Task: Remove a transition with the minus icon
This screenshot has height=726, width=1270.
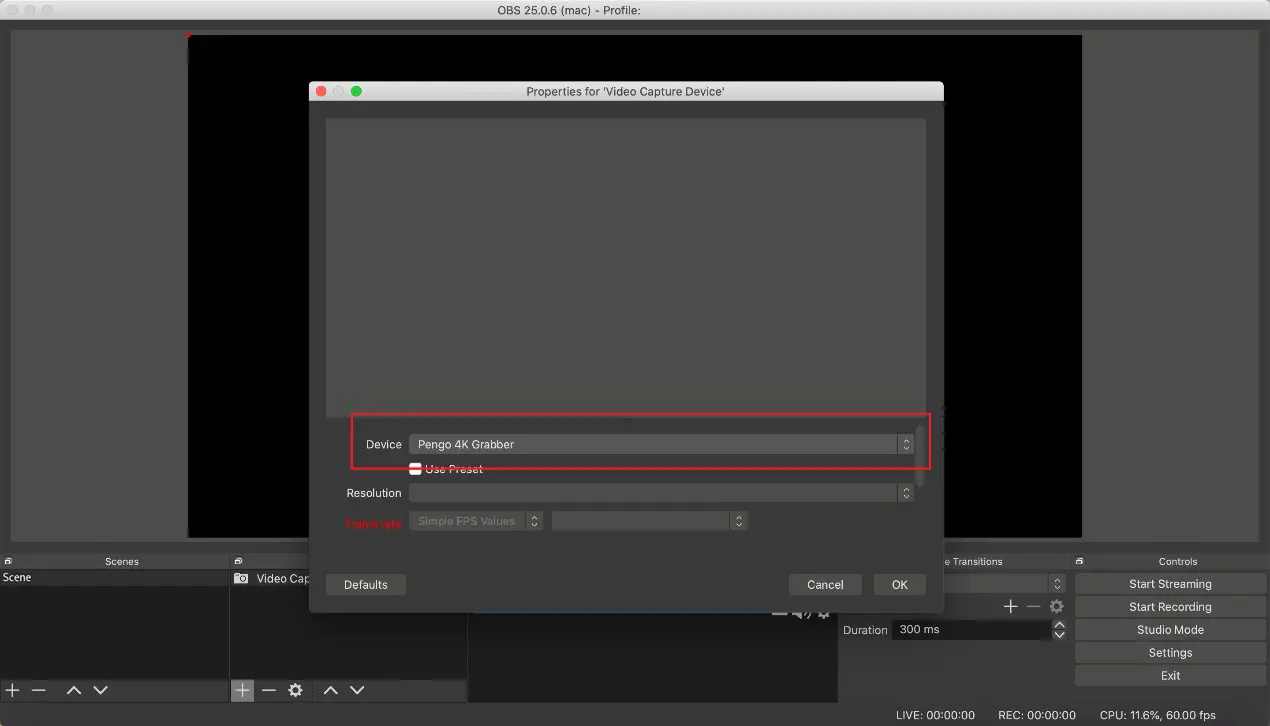Action: pos(1033,606)
